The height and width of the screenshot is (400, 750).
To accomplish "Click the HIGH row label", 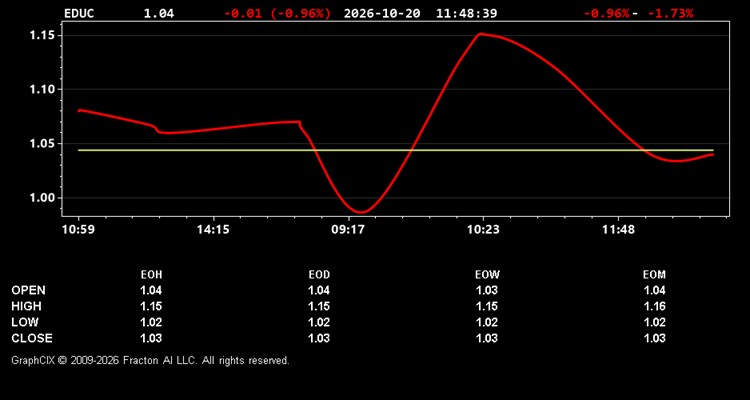I will (x=26, y=306).
